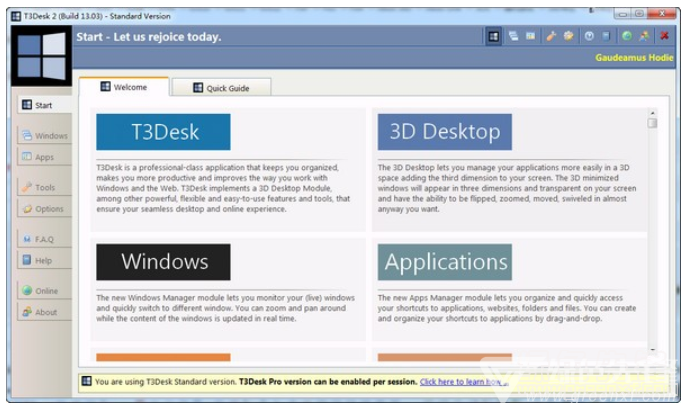Viewport: 687px width, 410px height.
Task: Click the F.A.Q question-mark icon in the top toolbar
Action: tap(589, 36)
